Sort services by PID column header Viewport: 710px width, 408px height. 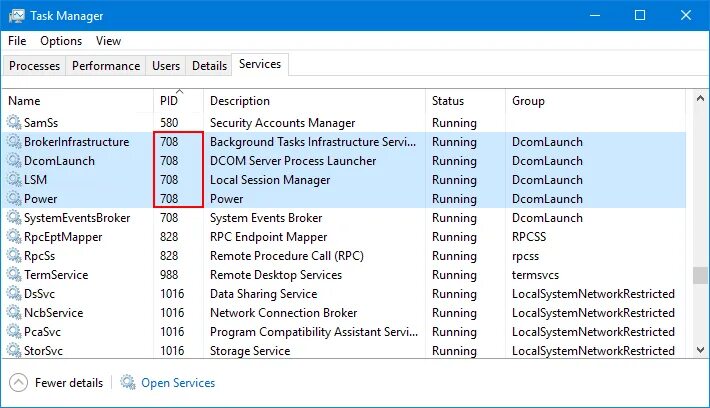(x=168, y=101)
